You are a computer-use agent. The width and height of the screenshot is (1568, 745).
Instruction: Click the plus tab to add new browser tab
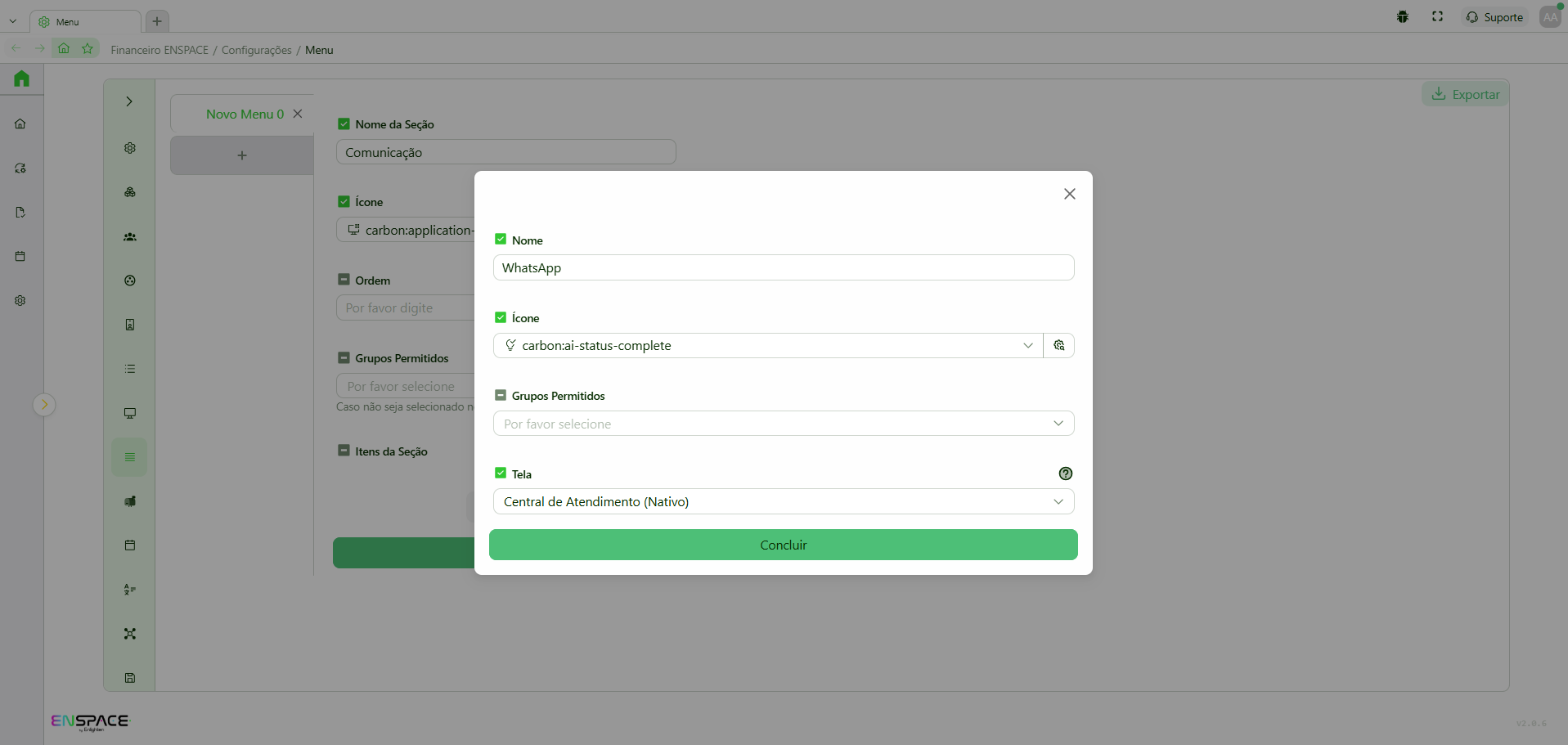pyautogui.click(x=157, y=21)
